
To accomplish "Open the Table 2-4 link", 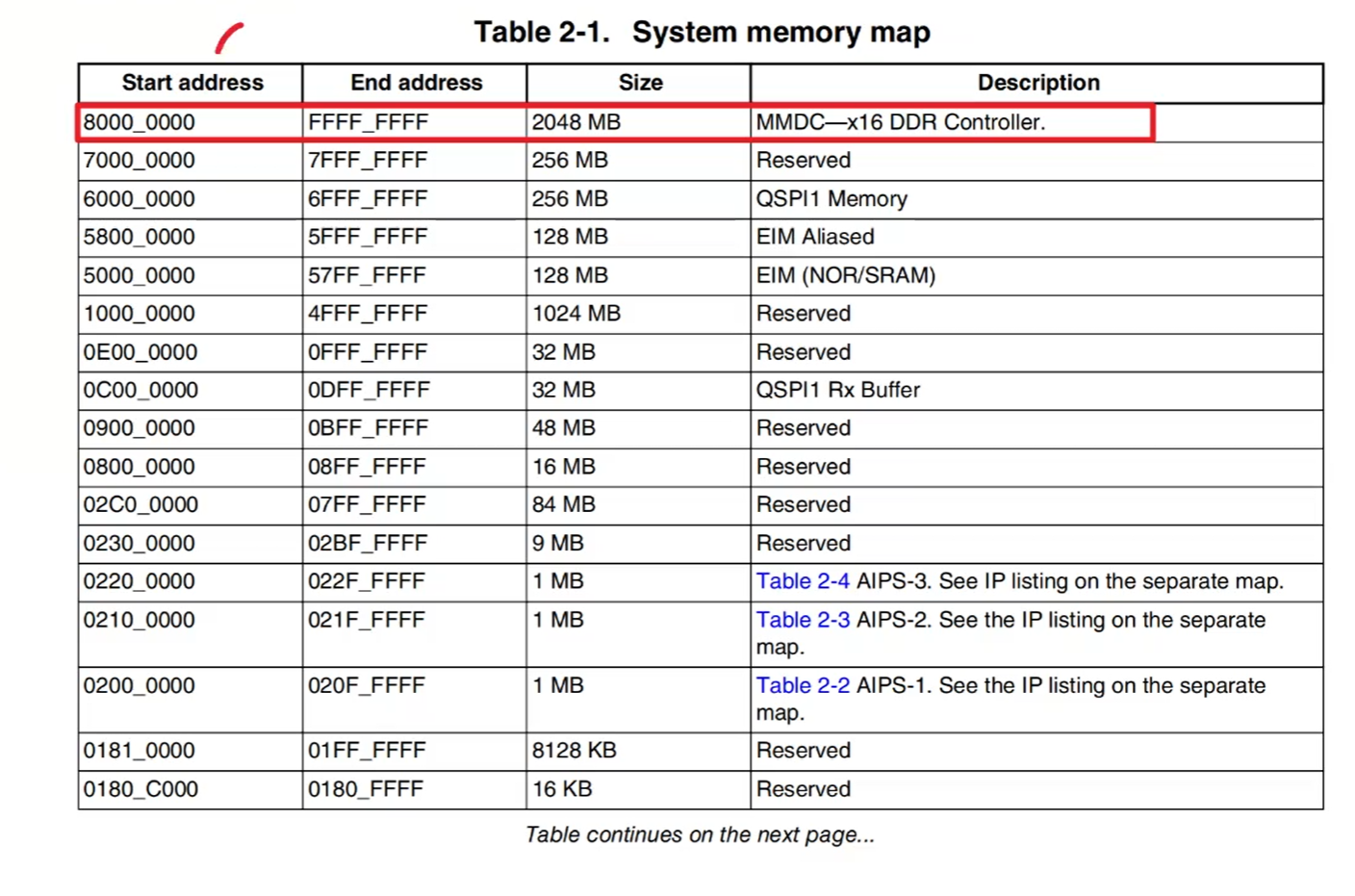I will tap(803, 581).
